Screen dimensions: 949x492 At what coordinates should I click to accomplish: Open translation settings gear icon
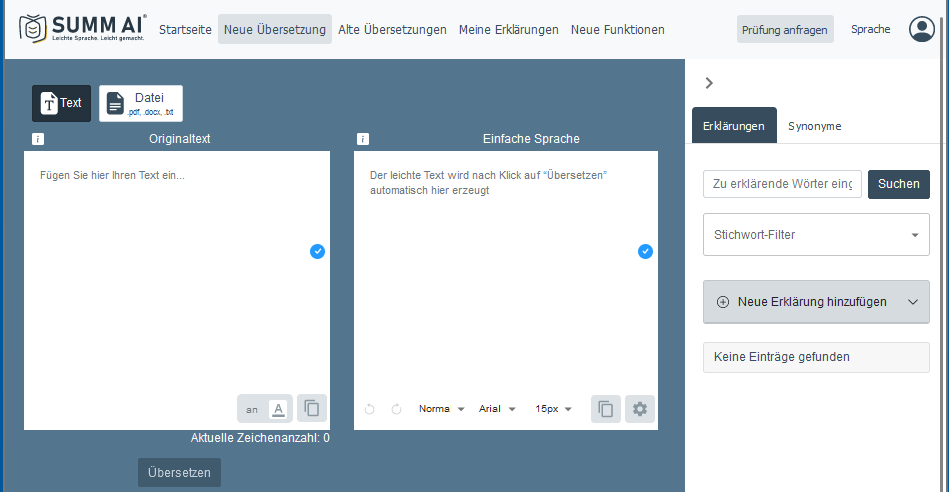(x=640, y=408)
